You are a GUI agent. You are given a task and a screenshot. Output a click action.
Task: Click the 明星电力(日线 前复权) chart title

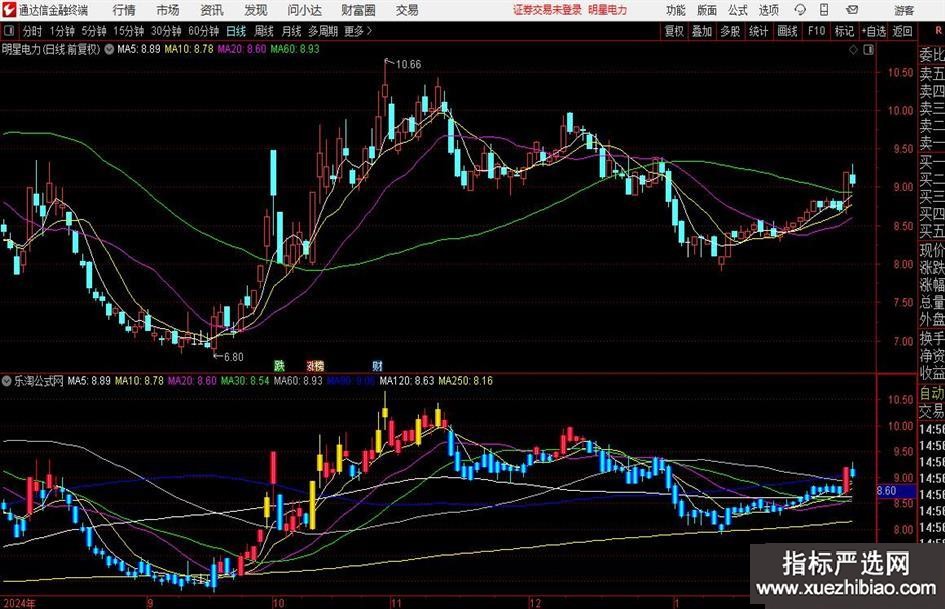point(51,49)
